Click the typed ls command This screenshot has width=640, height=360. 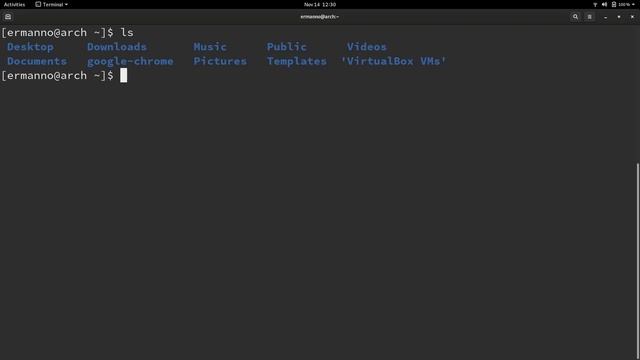click(127, 33)
